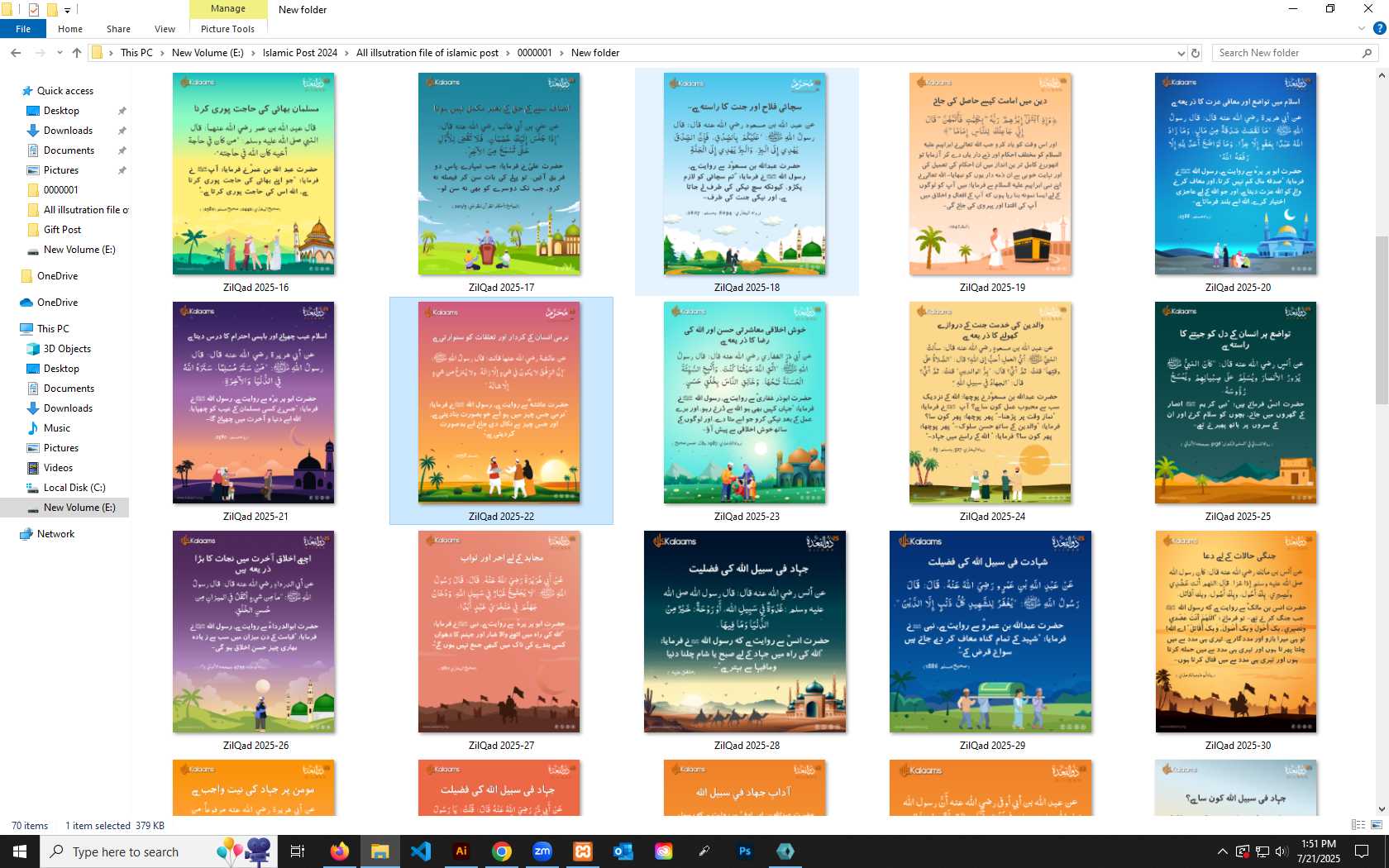This screenshot has width=1389, height=868.
Task: Open Photoshop from the taskbar
Action: point(745,851)
